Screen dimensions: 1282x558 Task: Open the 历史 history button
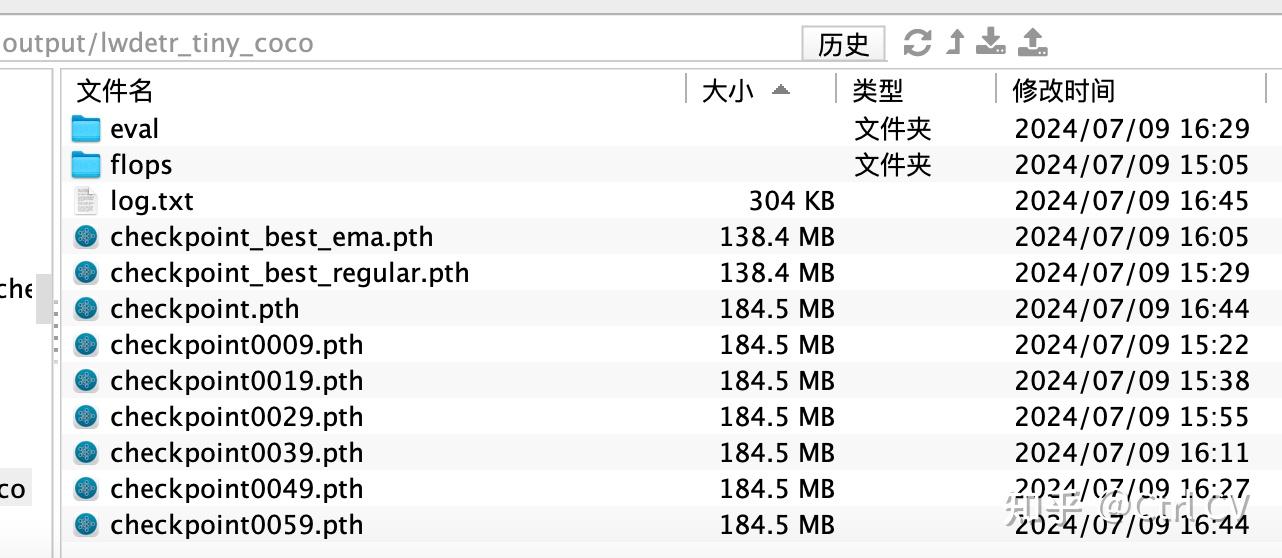[x=844, y=44]
